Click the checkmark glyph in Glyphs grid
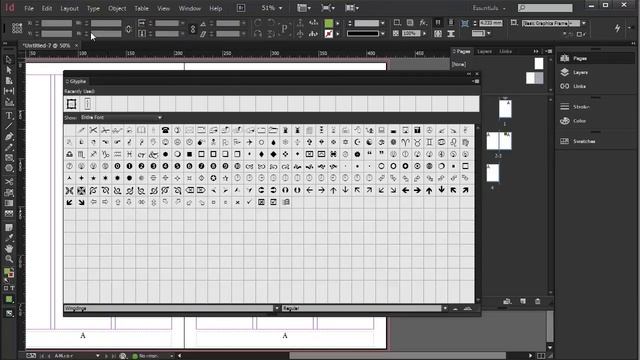This screenshot has width=640, height=360. coord(249,202)
